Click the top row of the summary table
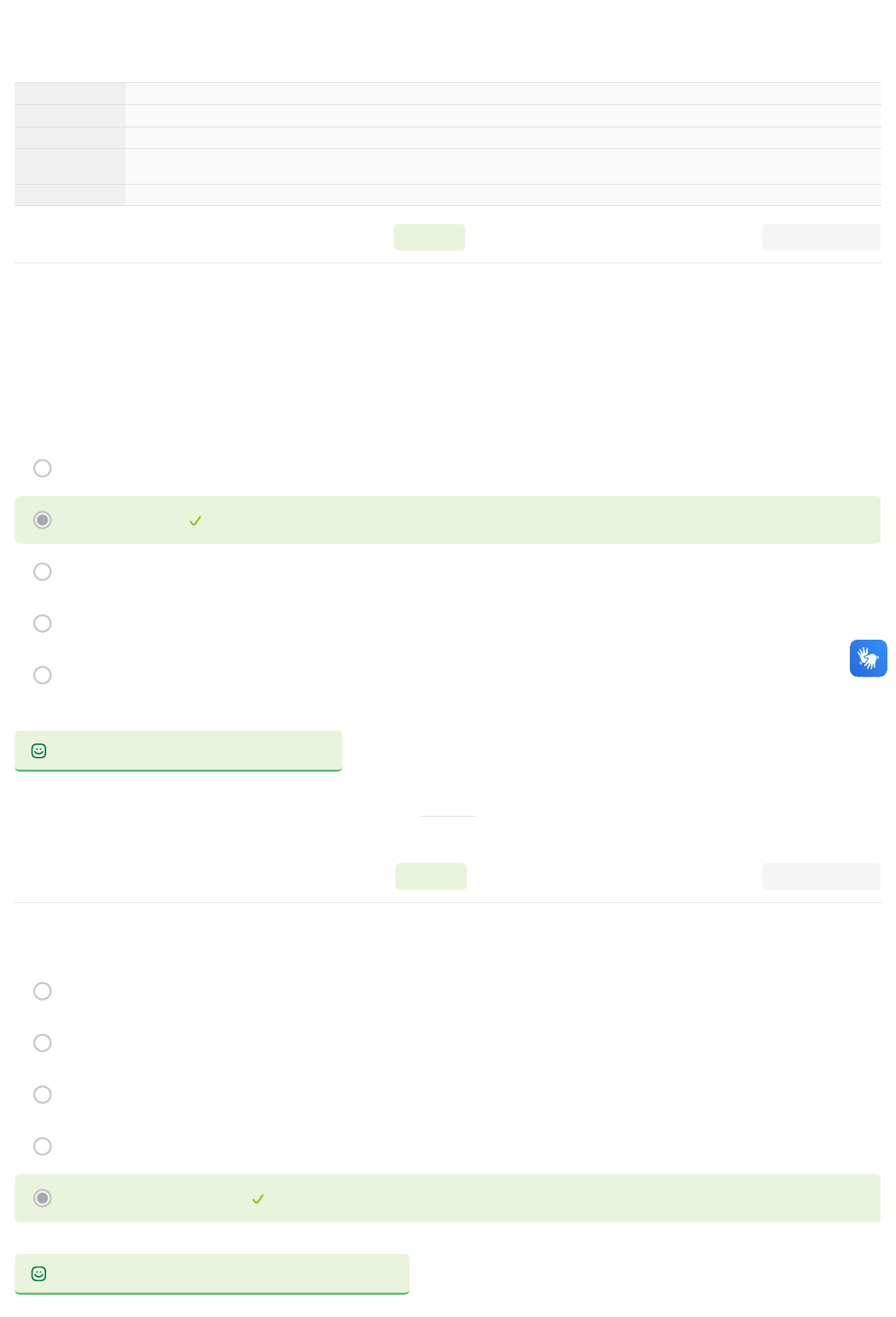This screenshot has width=896, height=1317. pos(447,94)
